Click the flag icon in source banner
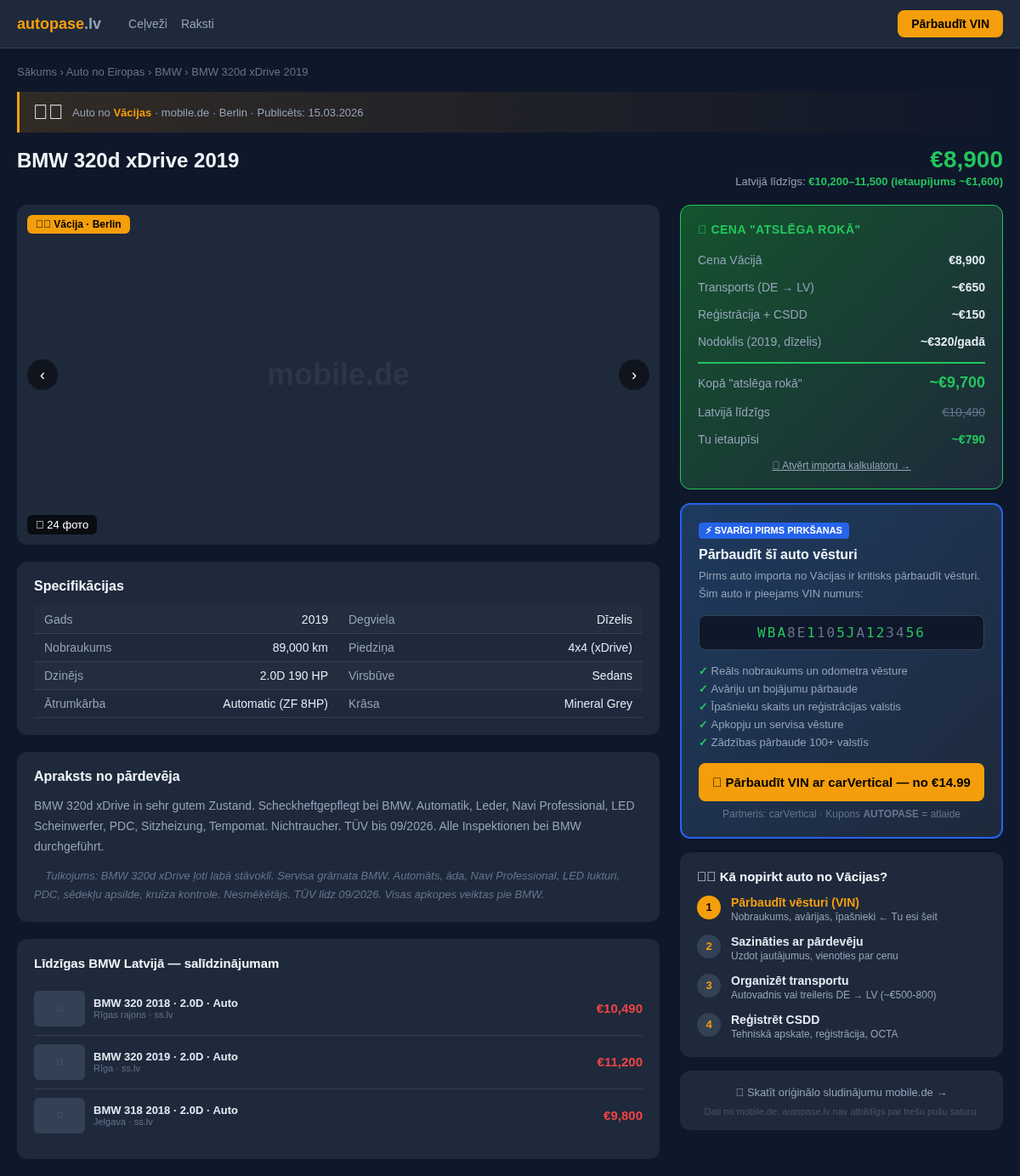The width and height of the screenshot is (1020, 1176). 48,112
